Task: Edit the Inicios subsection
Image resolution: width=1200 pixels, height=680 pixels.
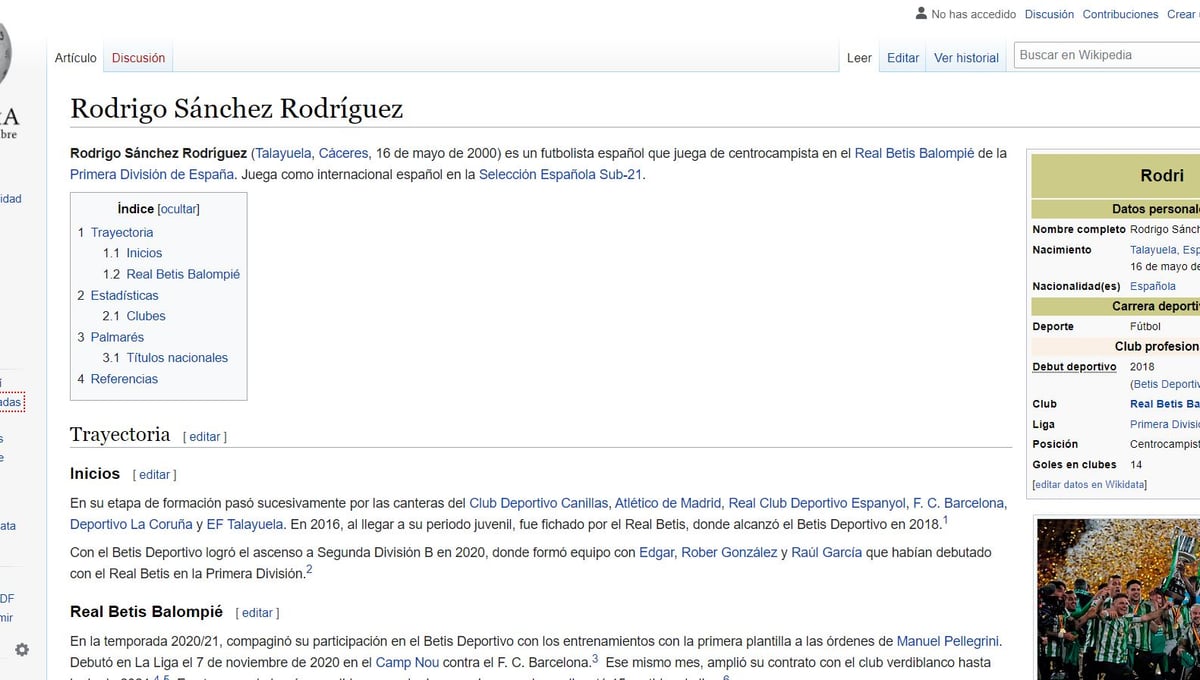Action: (154, 475)
